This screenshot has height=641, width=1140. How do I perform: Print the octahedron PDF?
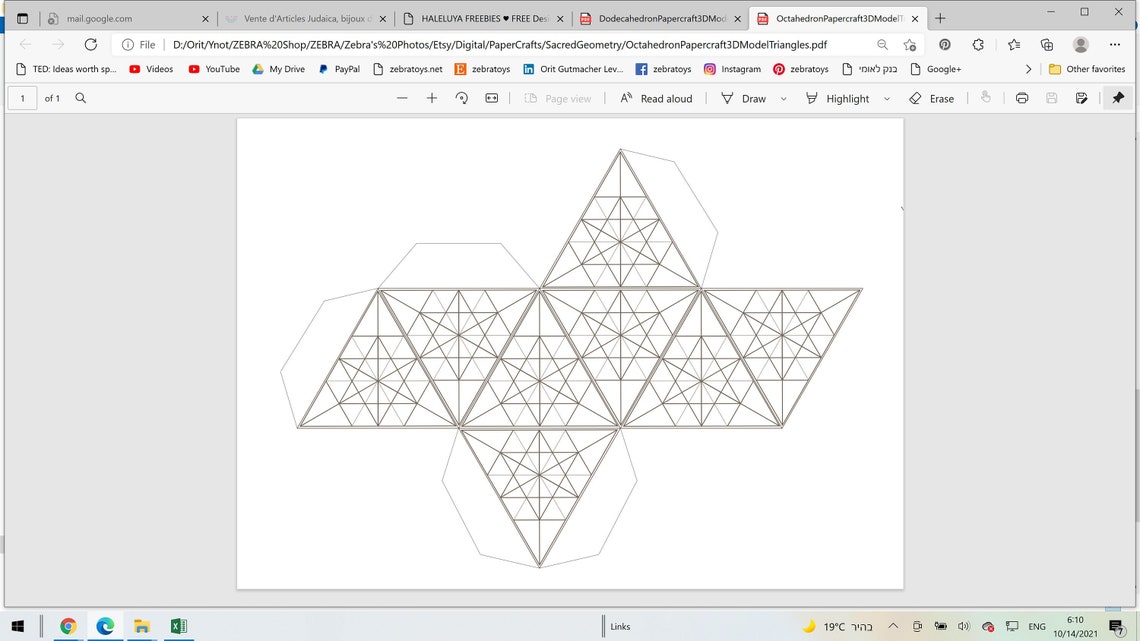pos(1021,98)
